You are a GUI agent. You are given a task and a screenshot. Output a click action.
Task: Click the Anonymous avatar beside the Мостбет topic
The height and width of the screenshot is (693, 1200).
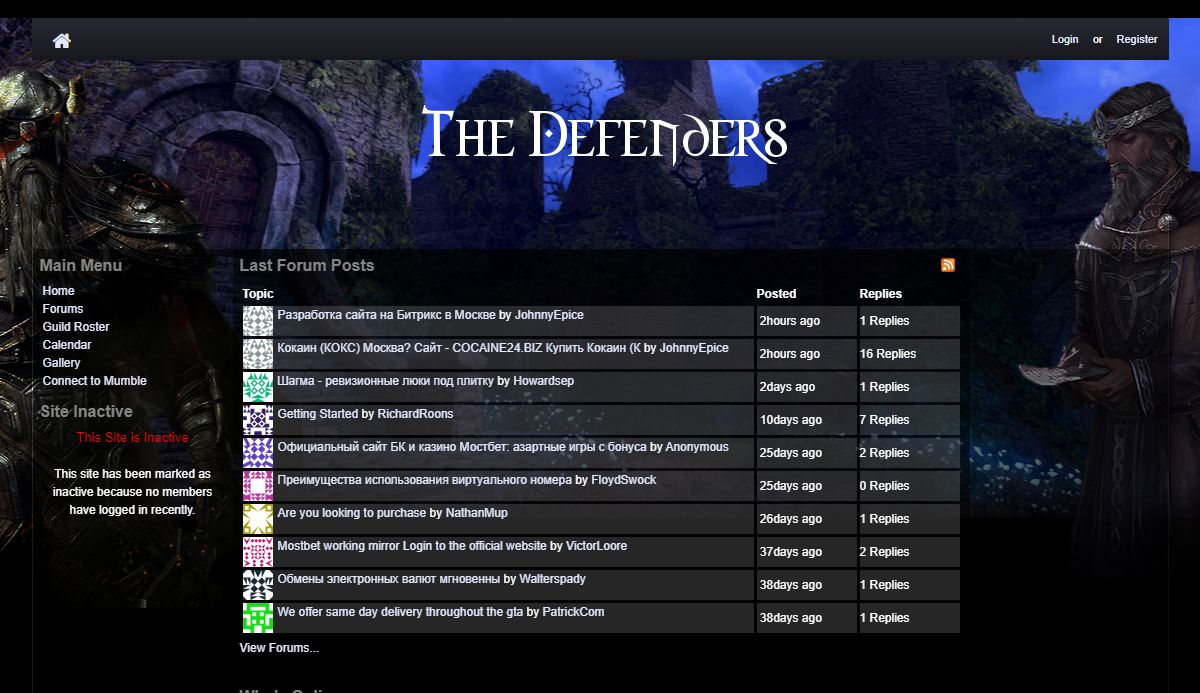[x=258, y=453]
